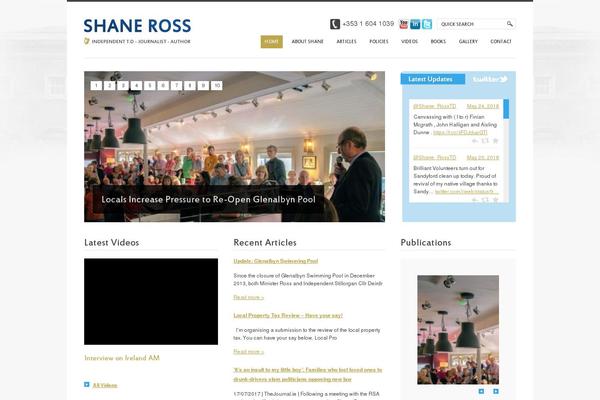Click Read more under Property Tax article
The width and height of the screenshot is (600, 400).
[248, 352]
